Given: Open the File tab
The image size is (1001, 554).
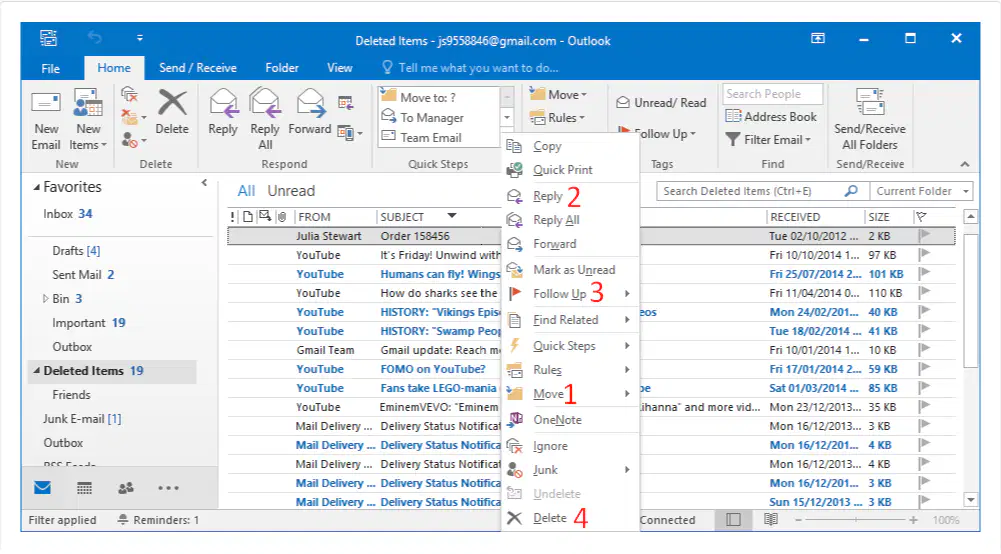Looking at the screenshot, I should click(50, 68).
